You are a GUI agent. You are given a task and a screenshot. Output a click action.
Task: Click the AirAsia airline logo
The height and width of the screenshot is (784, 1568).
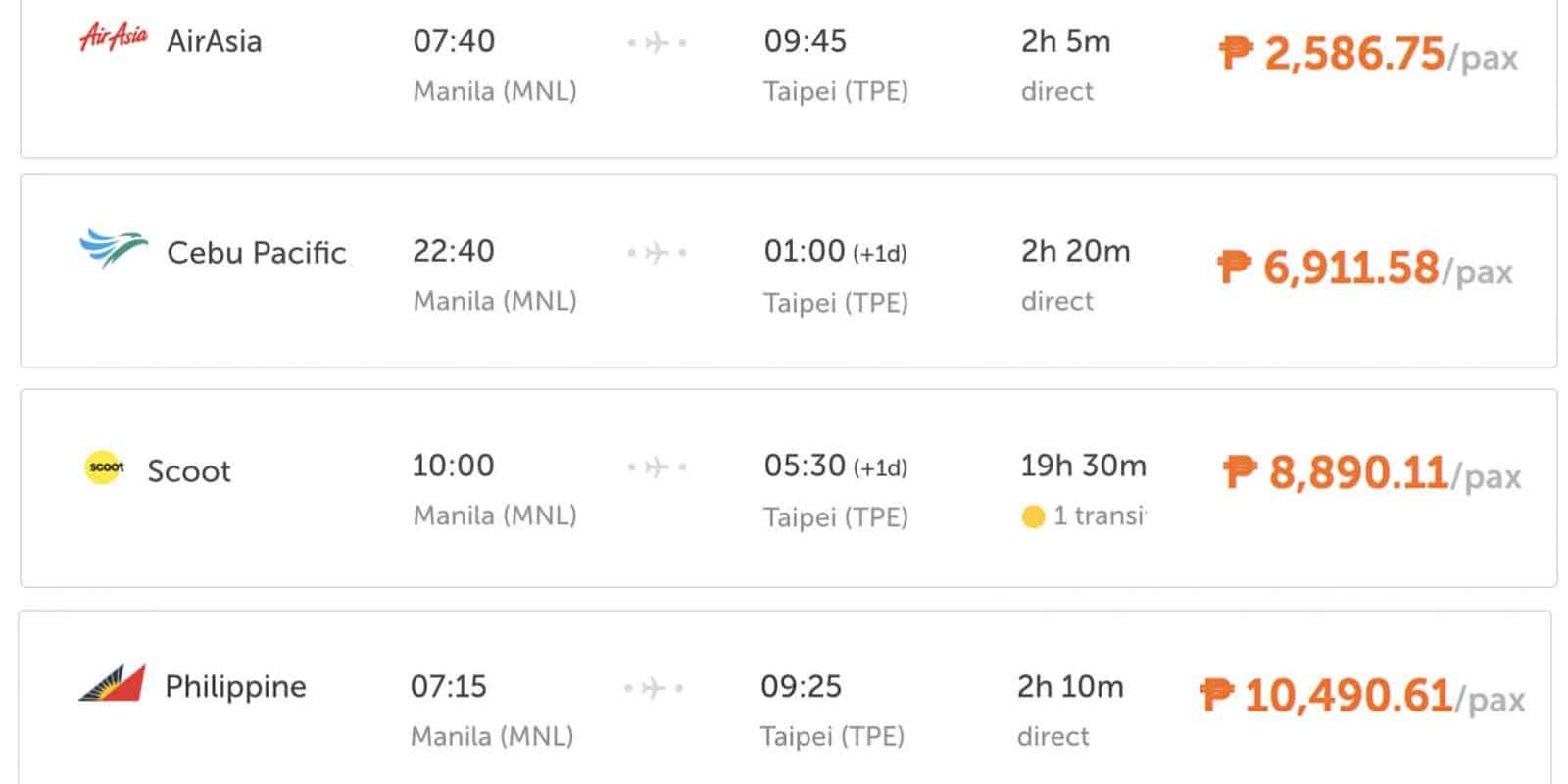pos(113,38)
